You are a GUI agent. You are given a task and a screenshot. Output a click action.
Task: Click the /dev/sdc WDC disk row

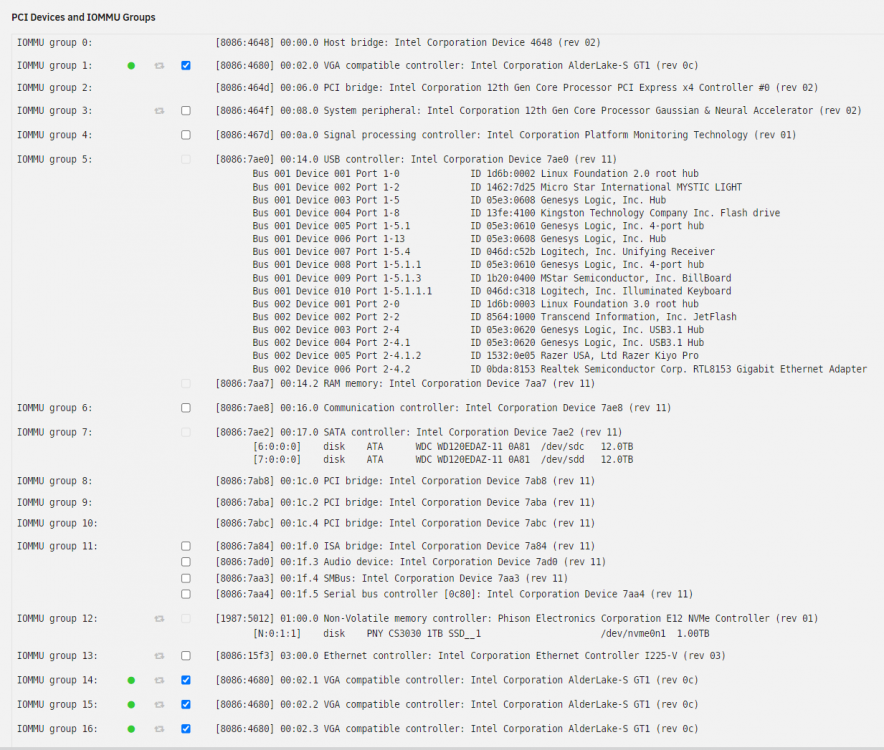tap(443, 447)
